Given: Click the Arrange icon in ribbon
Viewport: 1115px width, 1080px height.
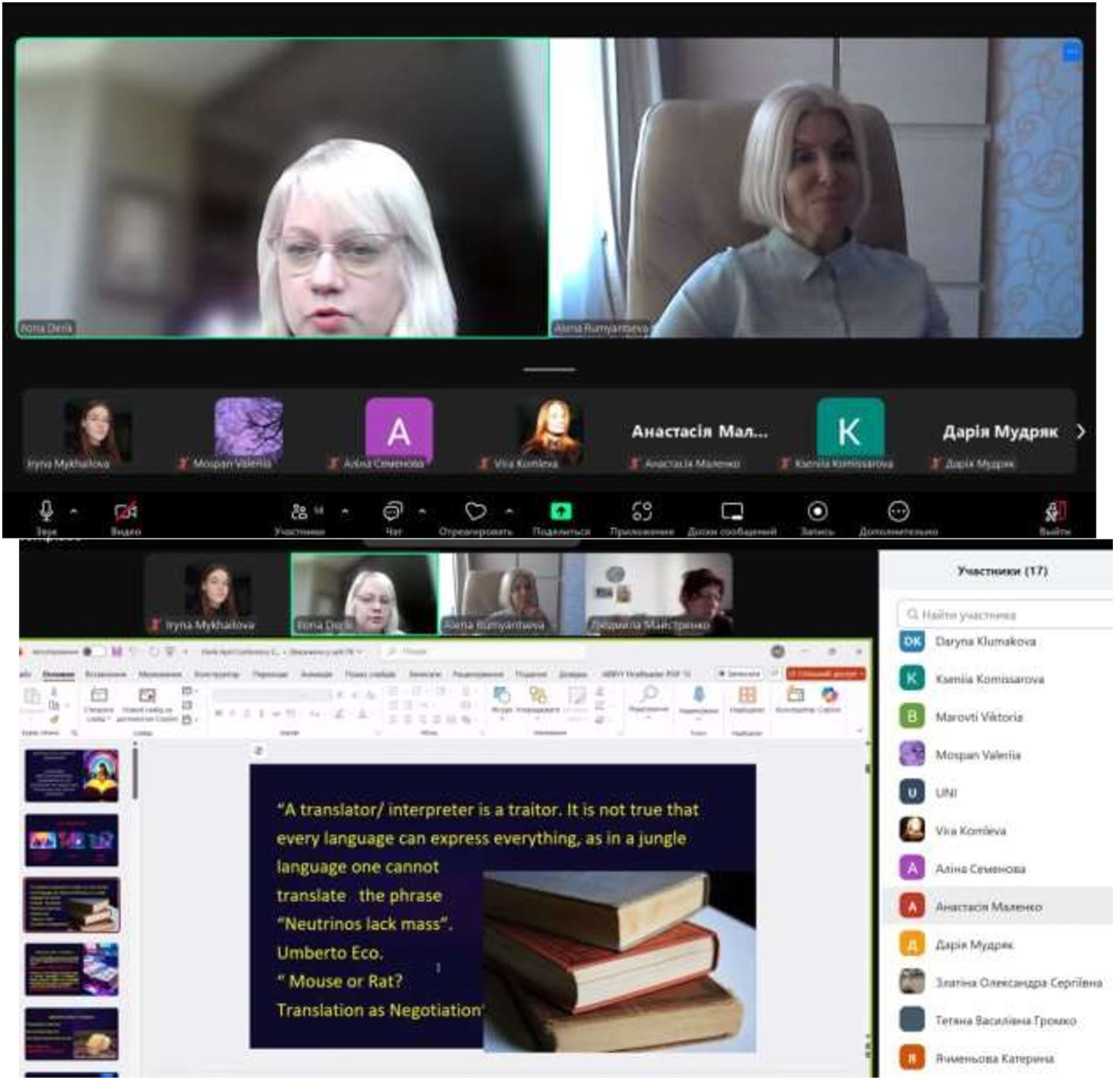Looking at the screenshot, I should point(538,695).
